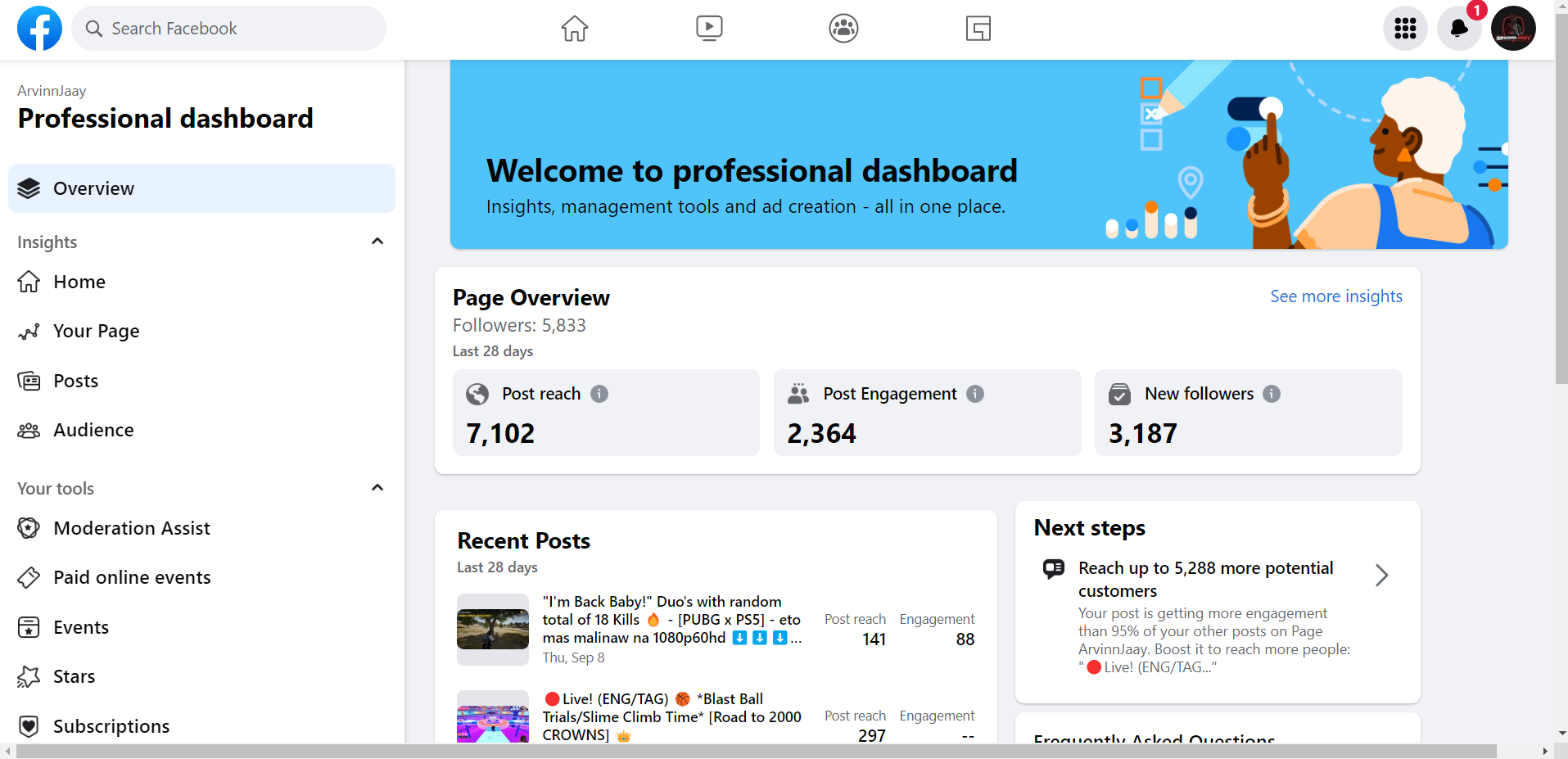Click the Engagement value 88
The height and width of the screenshot is (759, 1568).
[x=965, y=639]
